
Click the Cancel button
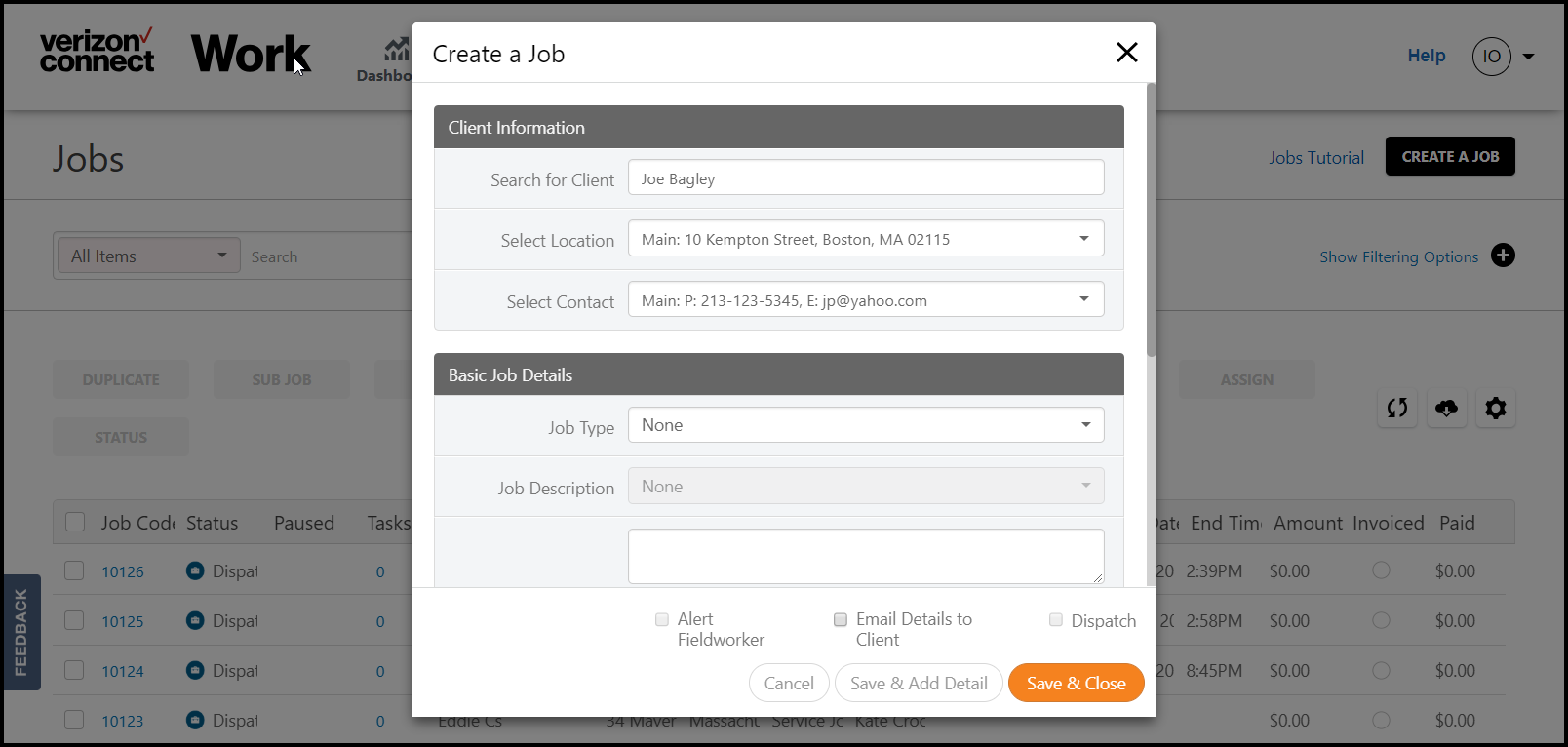point(789,683)
